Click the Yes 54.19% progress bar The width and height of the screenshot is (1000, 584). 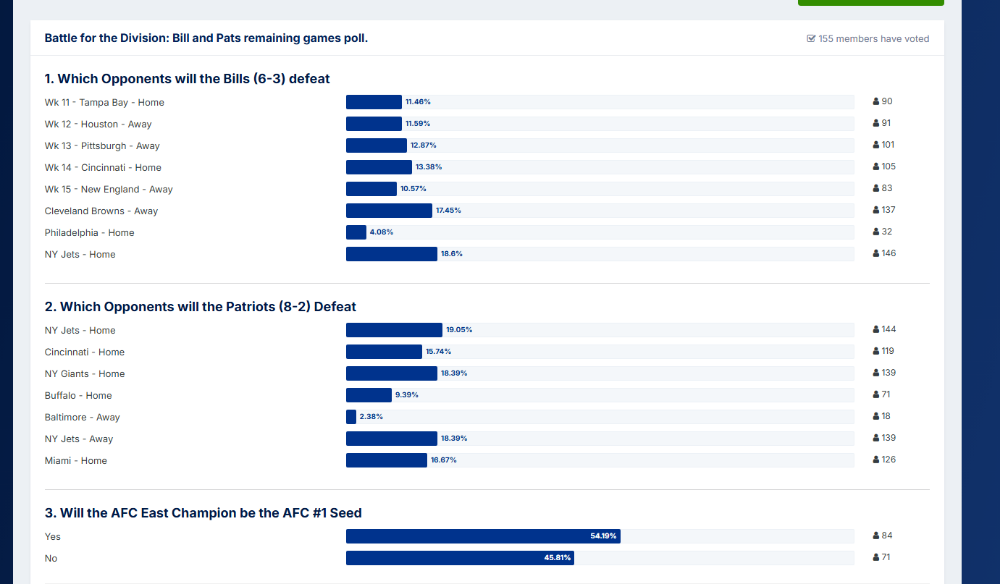click(x=483, y=536)
